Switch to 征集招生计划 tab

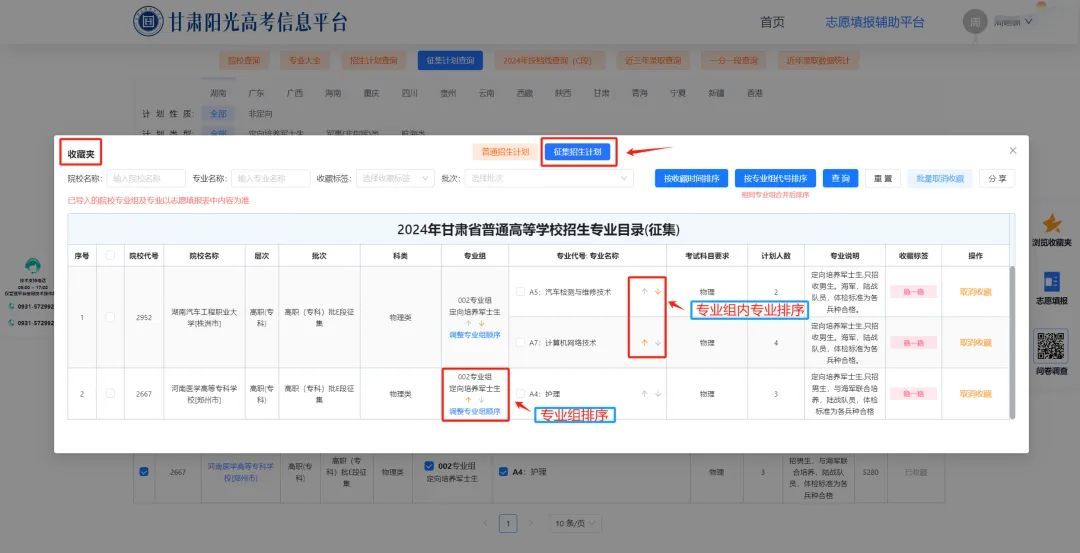pyautogui.click(x=577, y=152)
